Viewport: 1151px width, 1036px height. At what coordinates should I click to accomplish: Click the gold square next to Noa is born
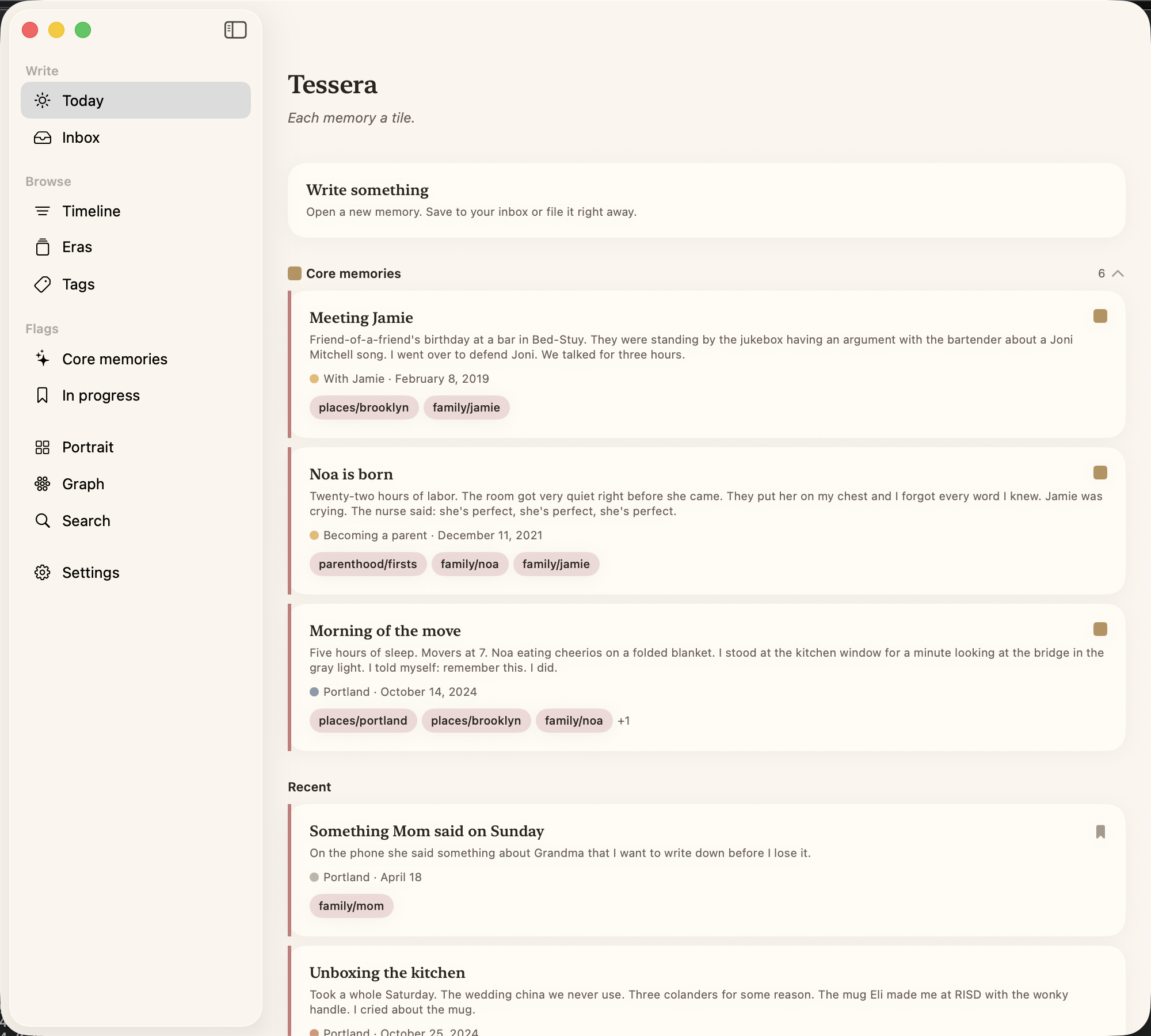tap(1100, 473)
